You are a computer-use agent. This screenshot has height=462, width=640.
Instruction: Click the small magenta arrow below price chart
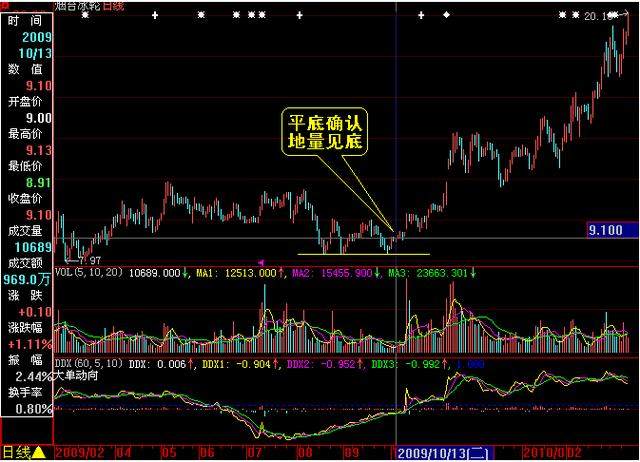(x=262, y=262)
